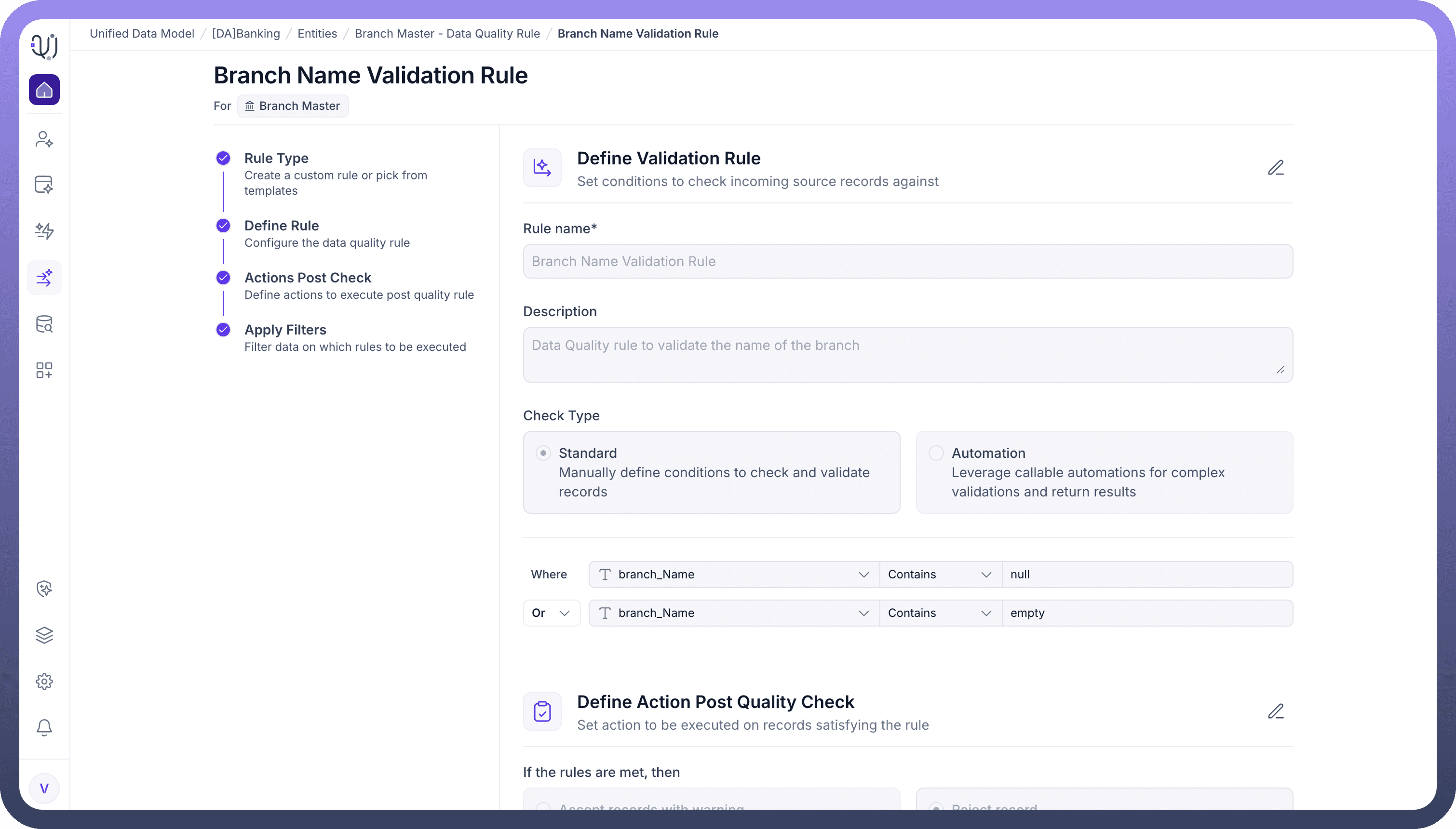The image size is (1456, 829).
Task: Click the apps grid plus sidebar icon
Action: 44,370
